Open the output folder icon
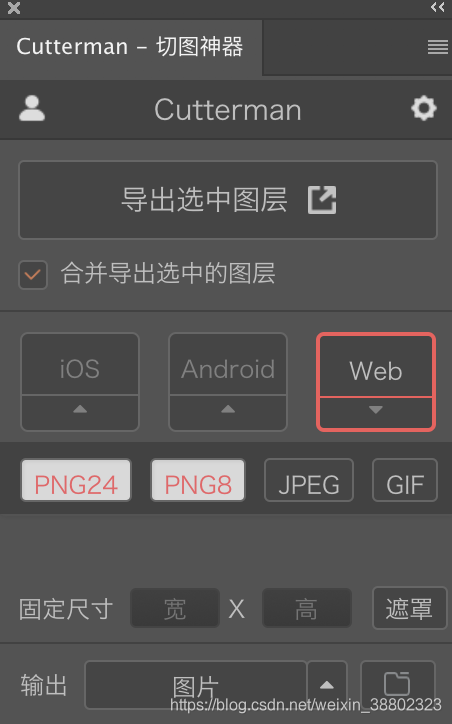 pyautogui.click(x=398, y=684)
